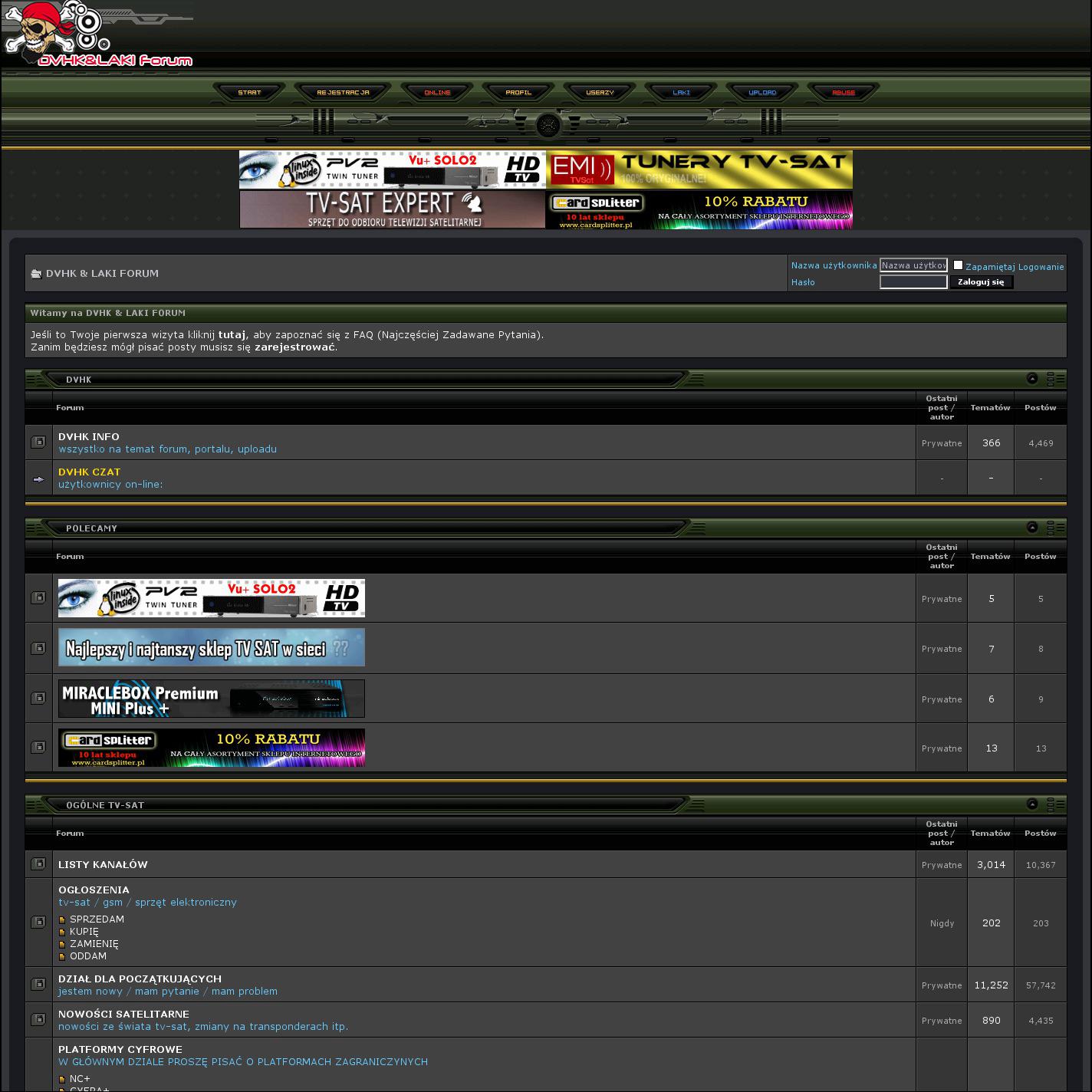Open the MIRACLEBOX Premium MINI Plus banner
Viewport: 1092px width, 1092px height.
click(x=212, y=699)
